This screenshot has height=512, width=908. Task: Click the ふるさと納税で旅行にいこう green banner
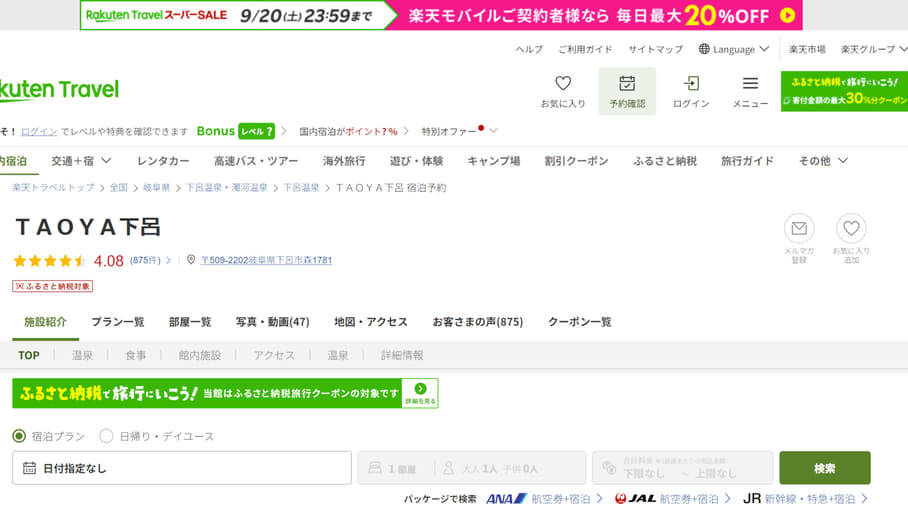(x=225, y=393)
